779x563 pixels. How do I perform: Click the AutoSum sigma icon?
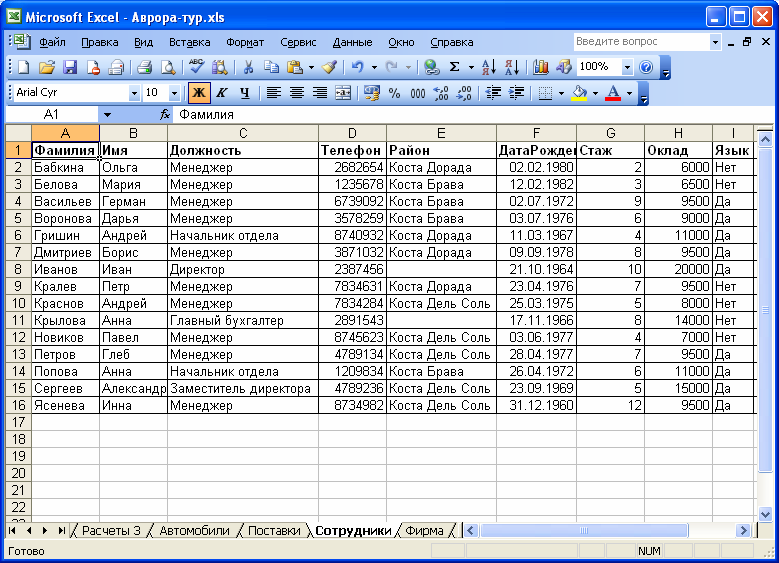(x=454, y=67)
